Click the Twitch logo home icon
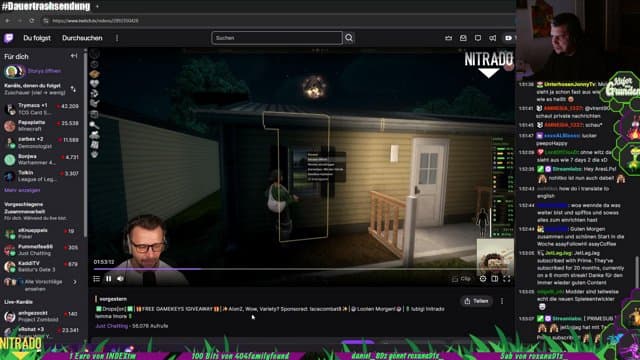This screenshot has height=360, width=640. coord(9,38)
